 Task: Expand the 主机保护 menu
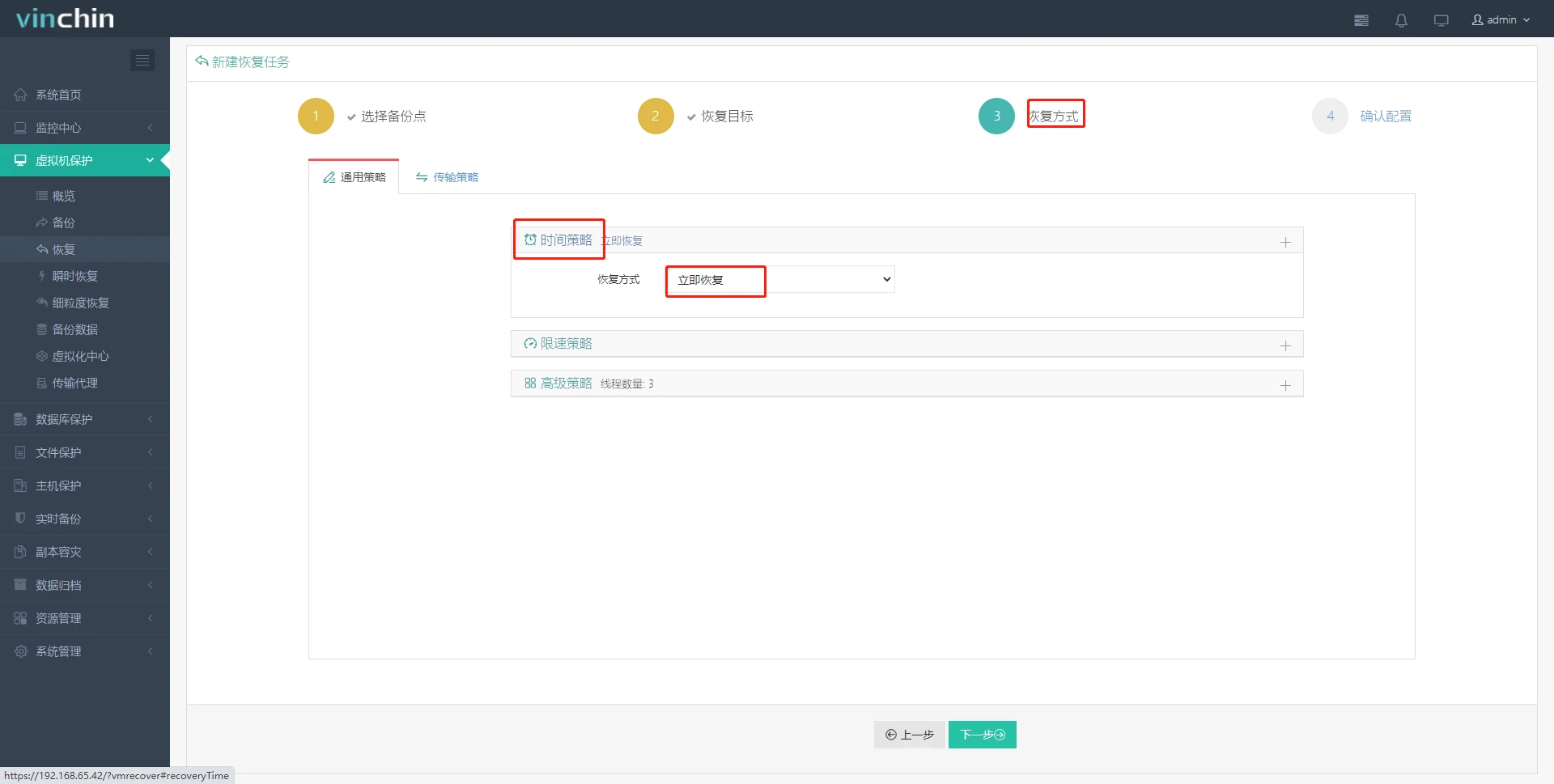point(85,485)
